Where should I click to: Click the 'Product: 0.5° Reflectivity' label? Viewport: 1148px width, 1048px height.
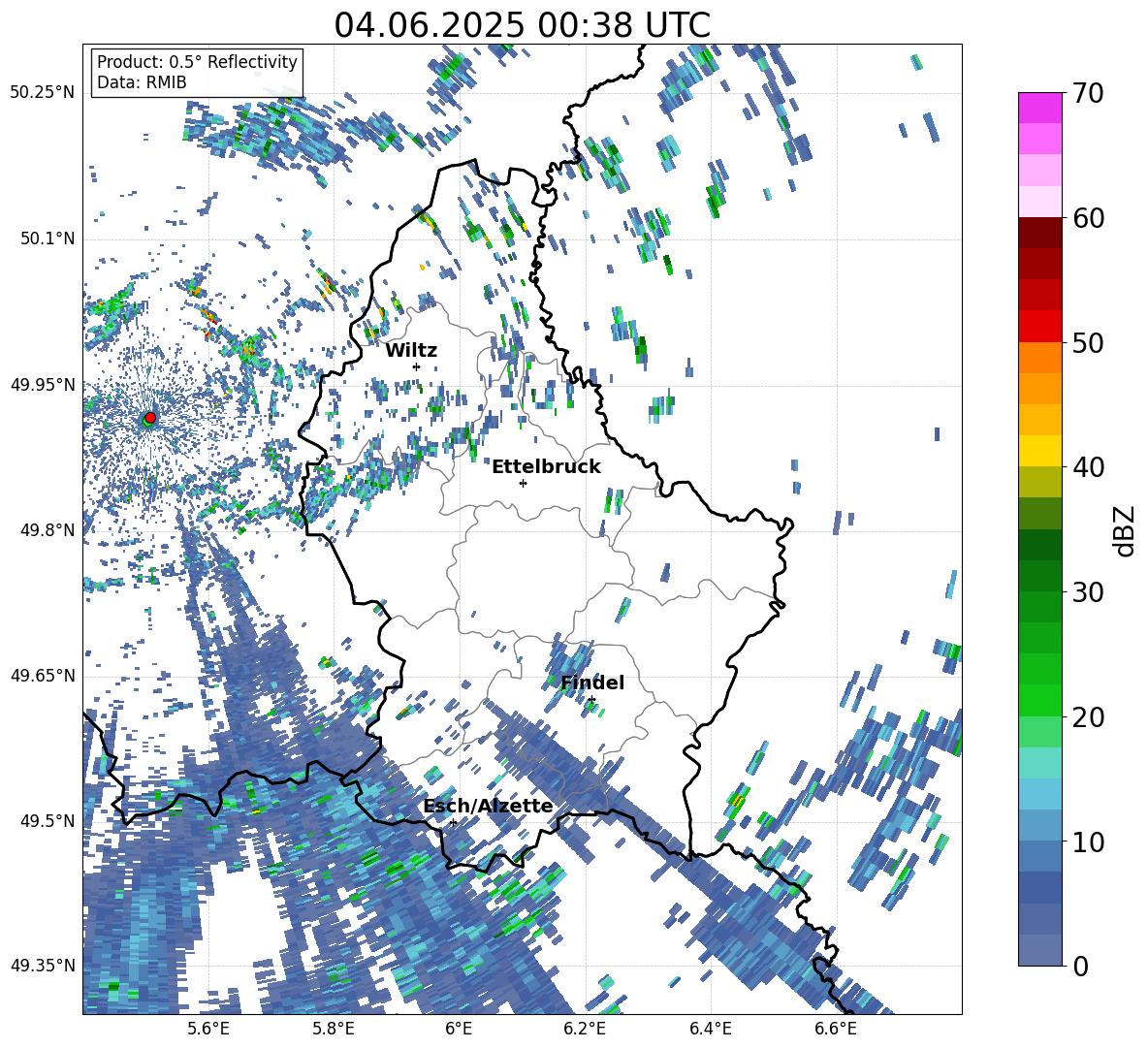[197, 62]
